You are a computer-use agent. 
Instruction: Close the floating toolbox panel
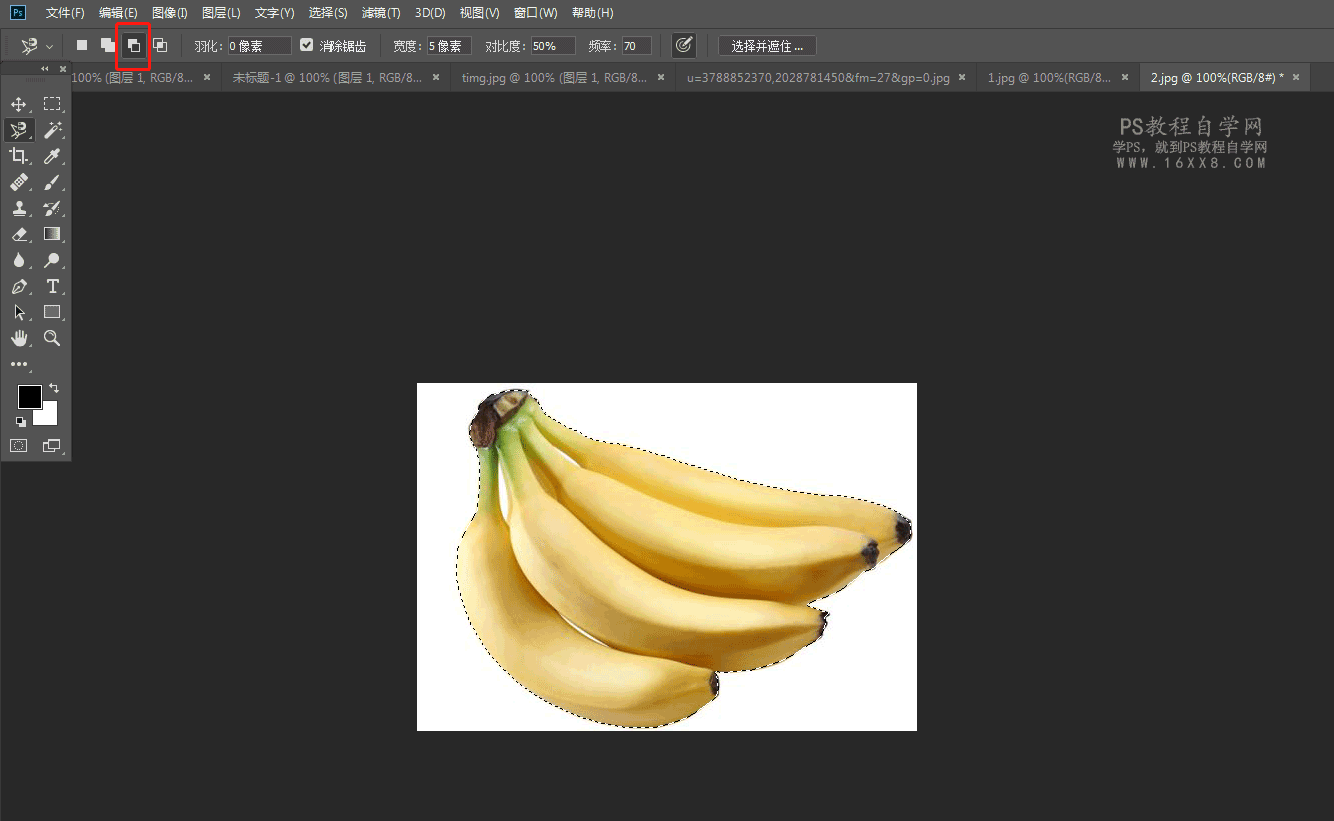pyautogui.click(x=63, y=69)
